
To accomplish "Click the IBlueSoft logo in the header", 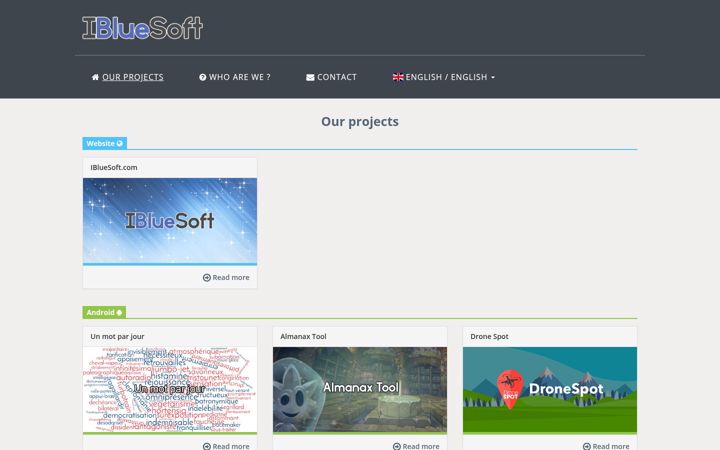I will coord(142,28).
